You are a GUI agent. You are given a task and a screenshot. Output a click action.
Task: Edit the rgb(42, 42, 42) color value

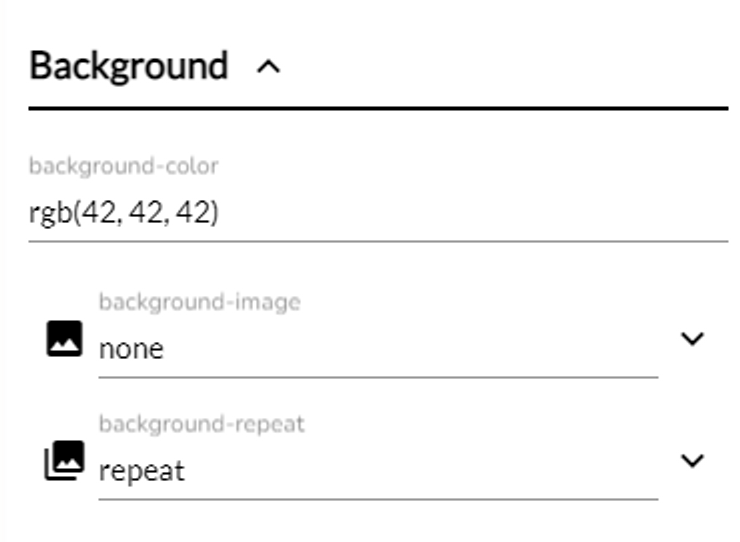(x=124, y=213)
